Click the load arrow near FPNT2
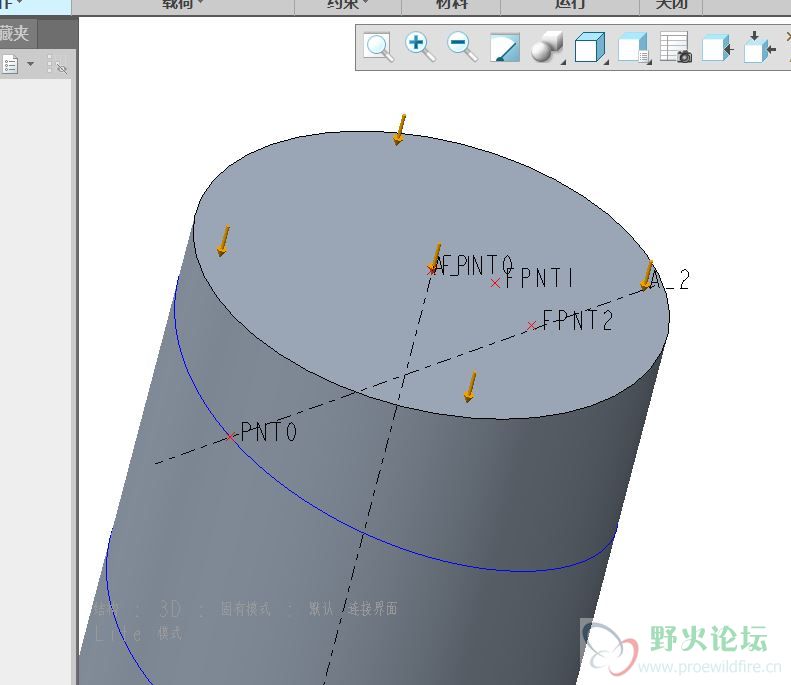 (470, 386)
